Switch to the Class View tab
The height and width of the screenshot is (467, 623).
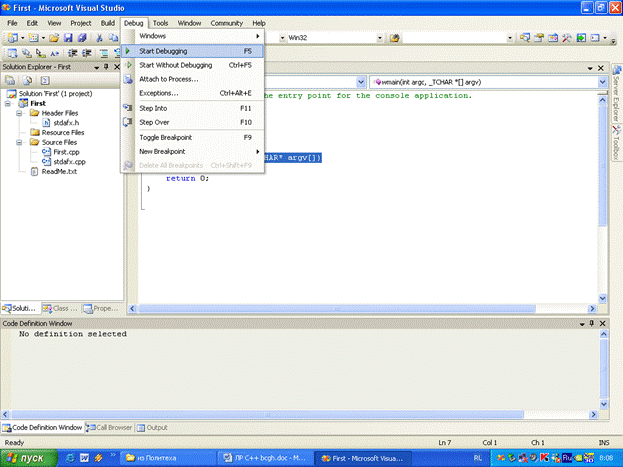point(60,308)
